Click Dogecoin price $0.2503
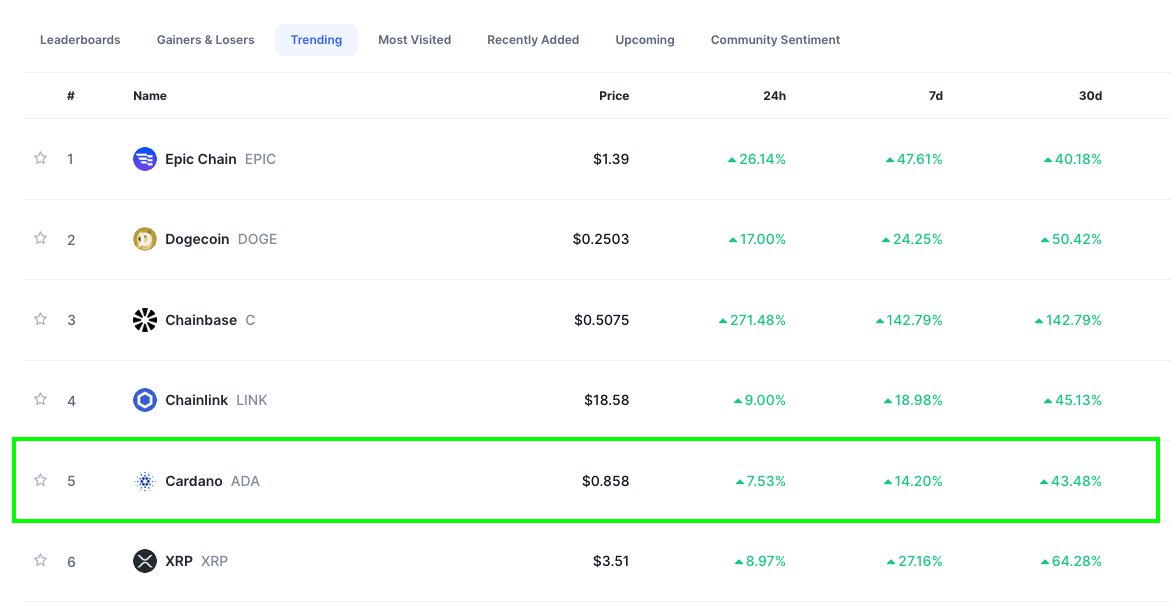Image resolution: width=1171 pixels, height=602 pixels. [x=601, y=239]
